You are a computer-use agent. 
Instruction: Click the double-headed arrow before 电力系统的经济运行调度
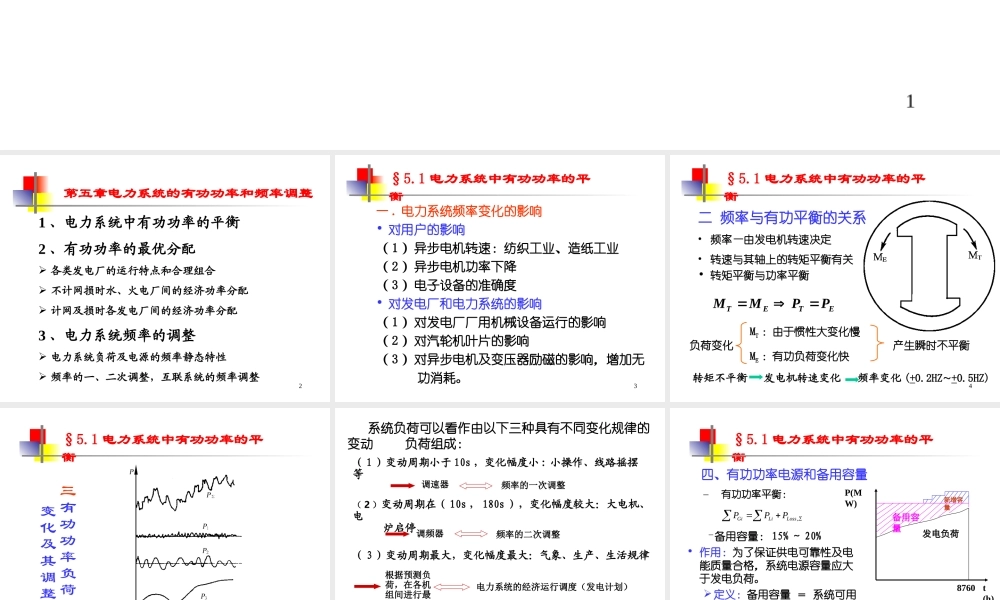[450, 587]
